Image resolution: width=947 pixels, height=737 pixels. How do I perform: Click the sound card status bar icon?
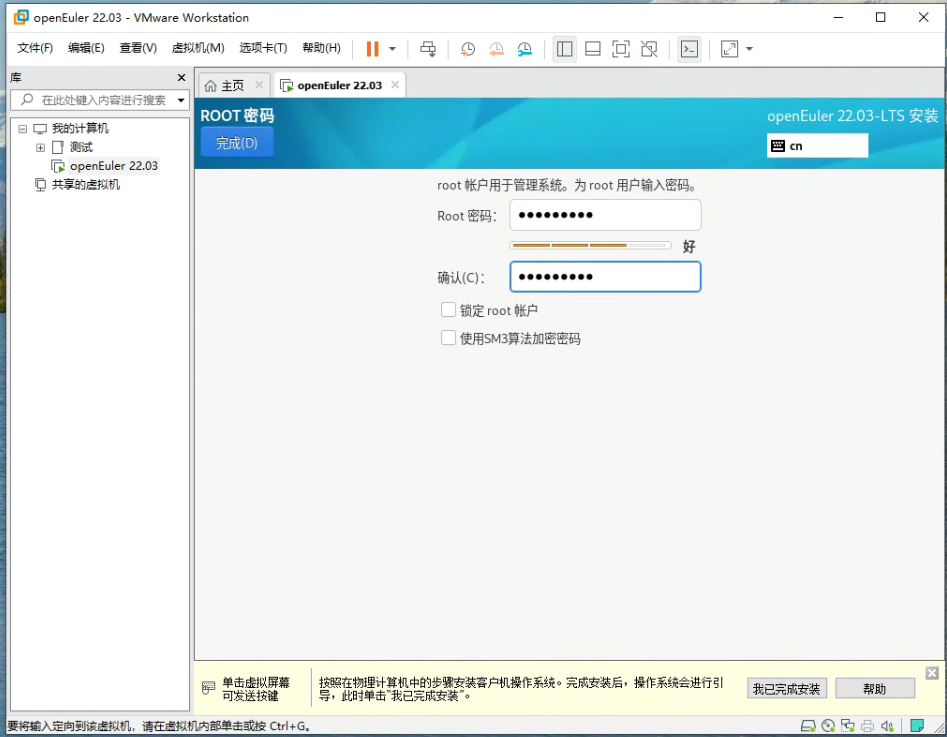tap(887, 726)
